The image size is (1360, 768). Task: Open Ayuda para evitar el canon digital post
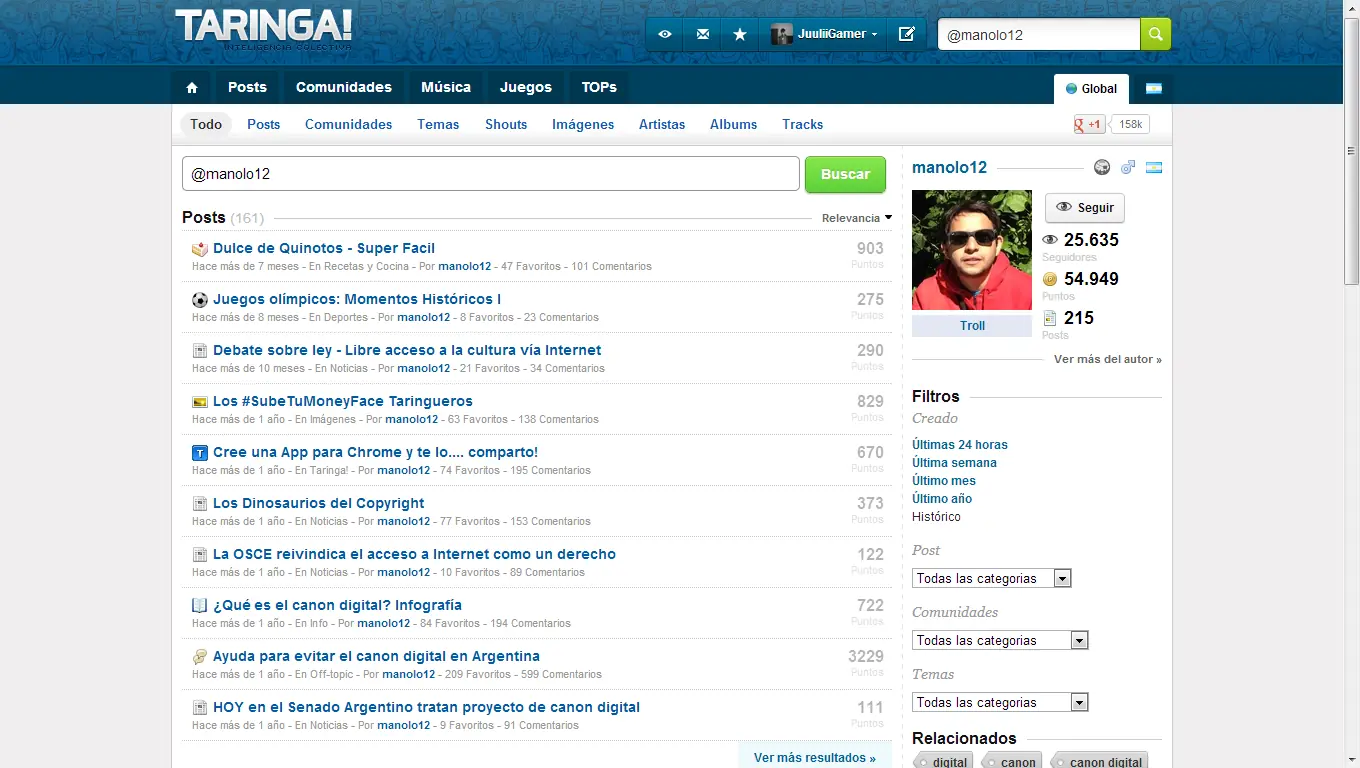[376, 657]
